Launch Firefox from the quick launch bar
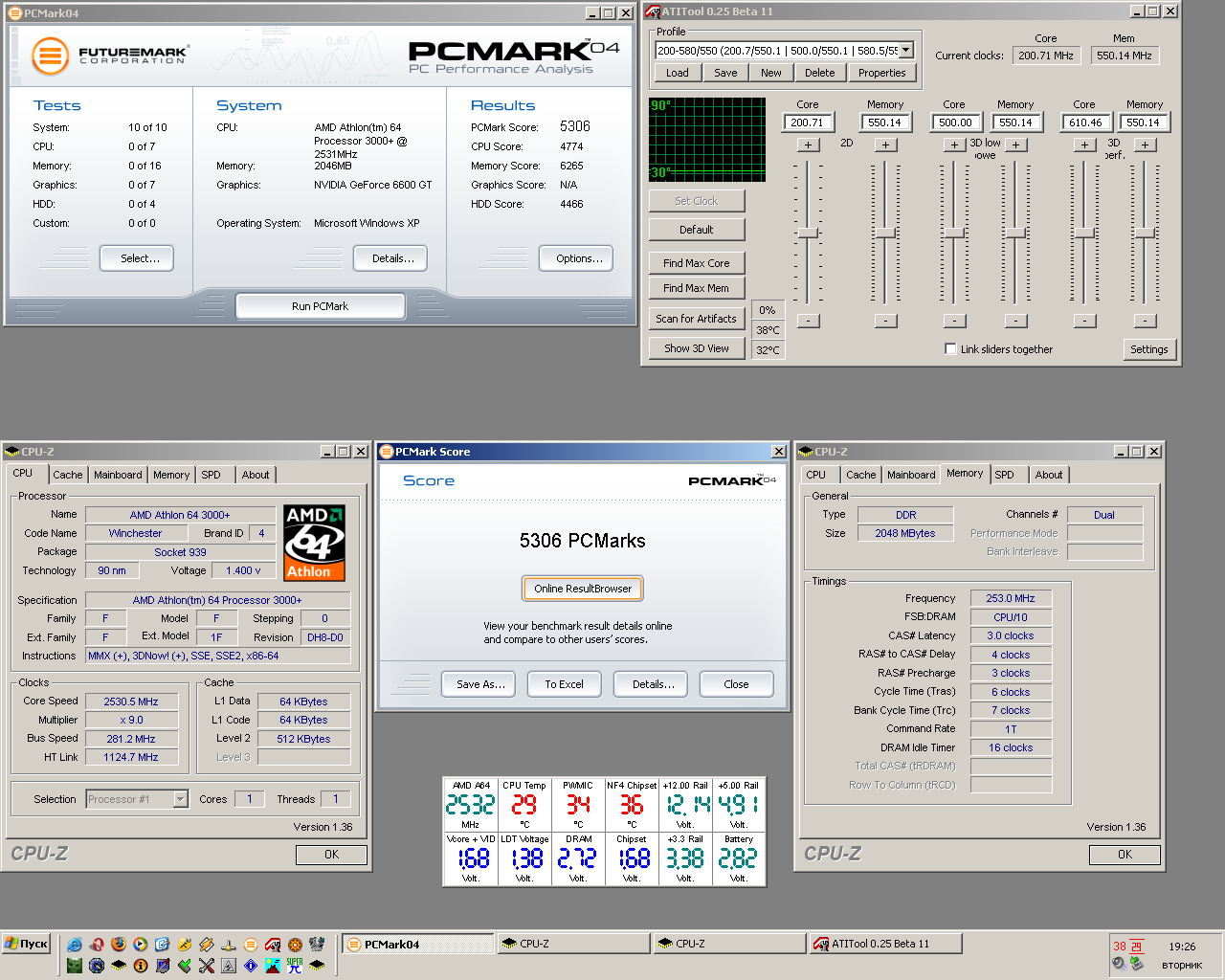Viewport: 1225px width, 980px height. (x=119, y=945)
